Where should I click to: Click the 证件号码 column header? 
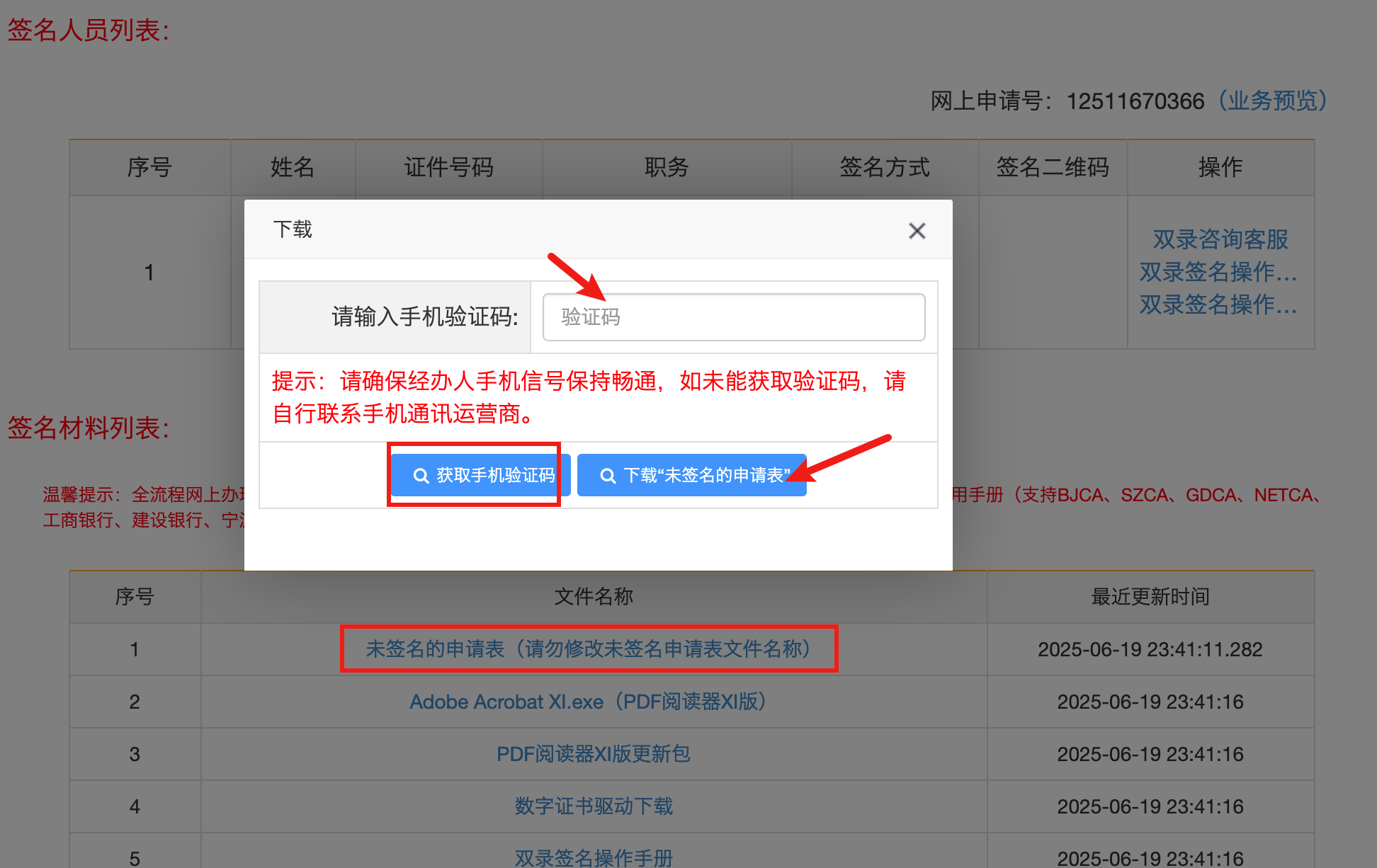[449, 167]
